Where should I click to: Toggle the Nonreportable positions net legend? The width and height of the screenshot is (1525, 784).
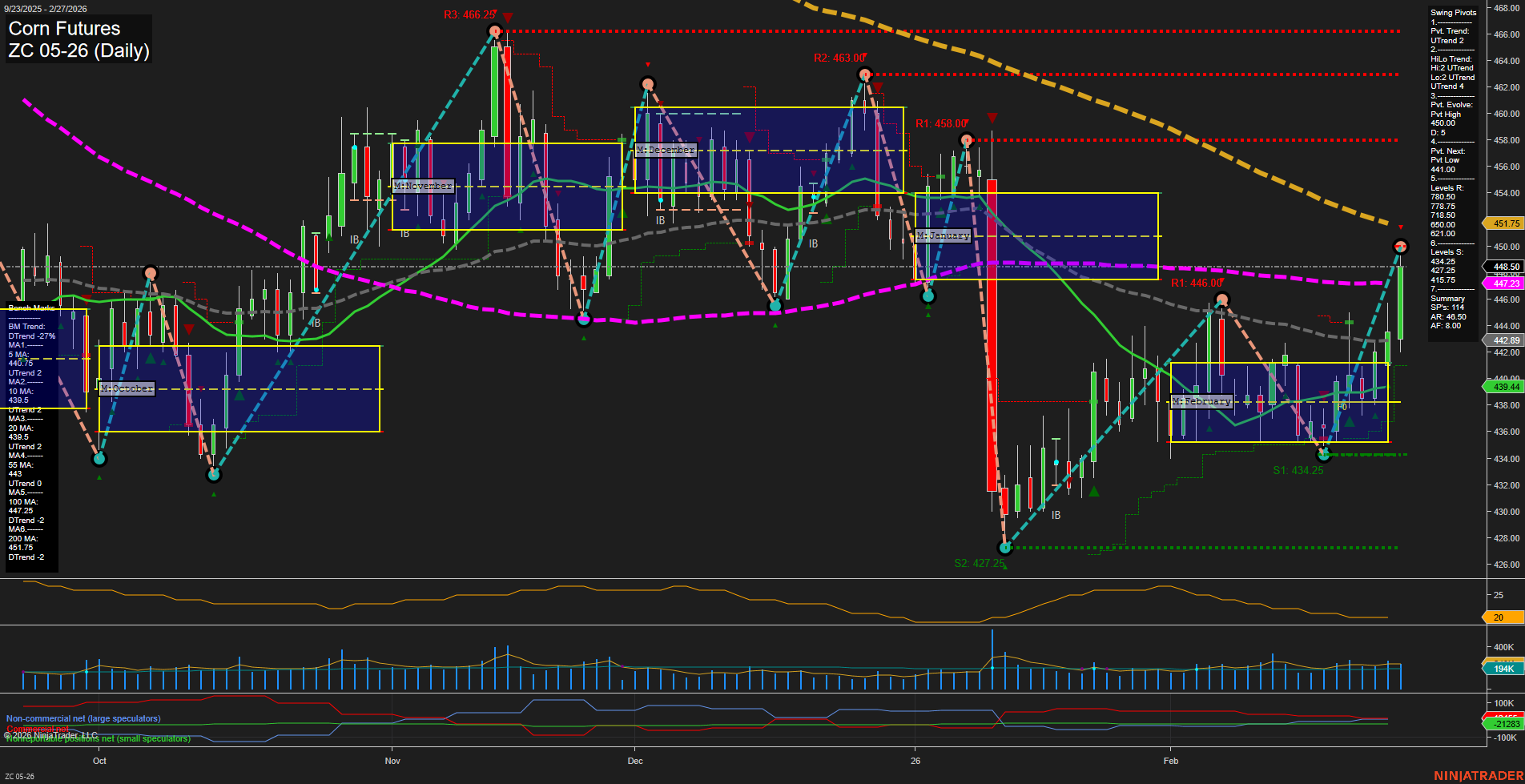pos(97,739)
